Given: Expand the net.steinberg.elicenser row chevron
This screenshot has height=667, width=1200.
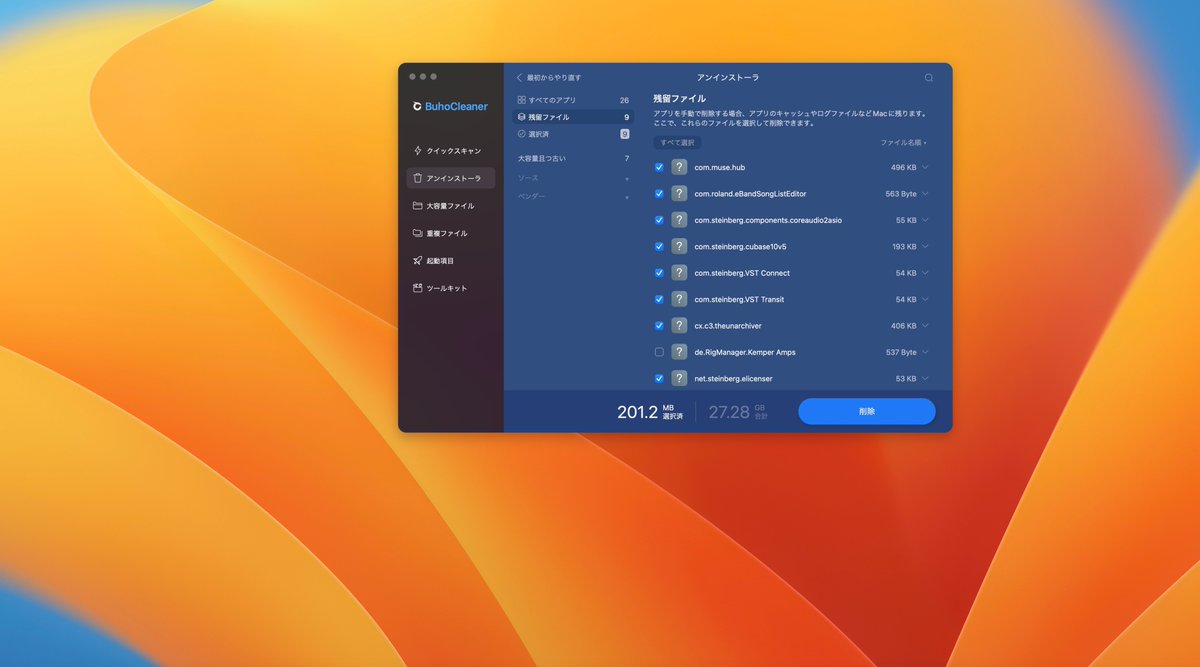Looking at the screenshot, I should 926,379.
